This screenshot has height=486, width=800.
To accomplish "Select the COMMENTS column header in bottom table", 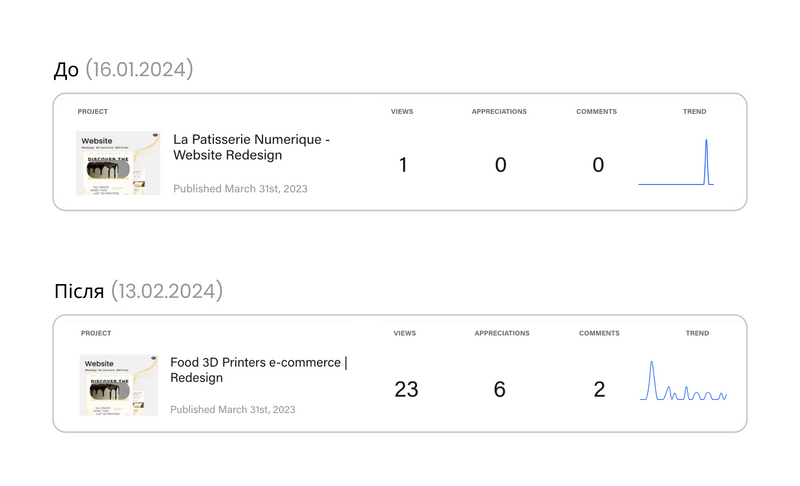I will pyautogui.click(x=599, y=333).
